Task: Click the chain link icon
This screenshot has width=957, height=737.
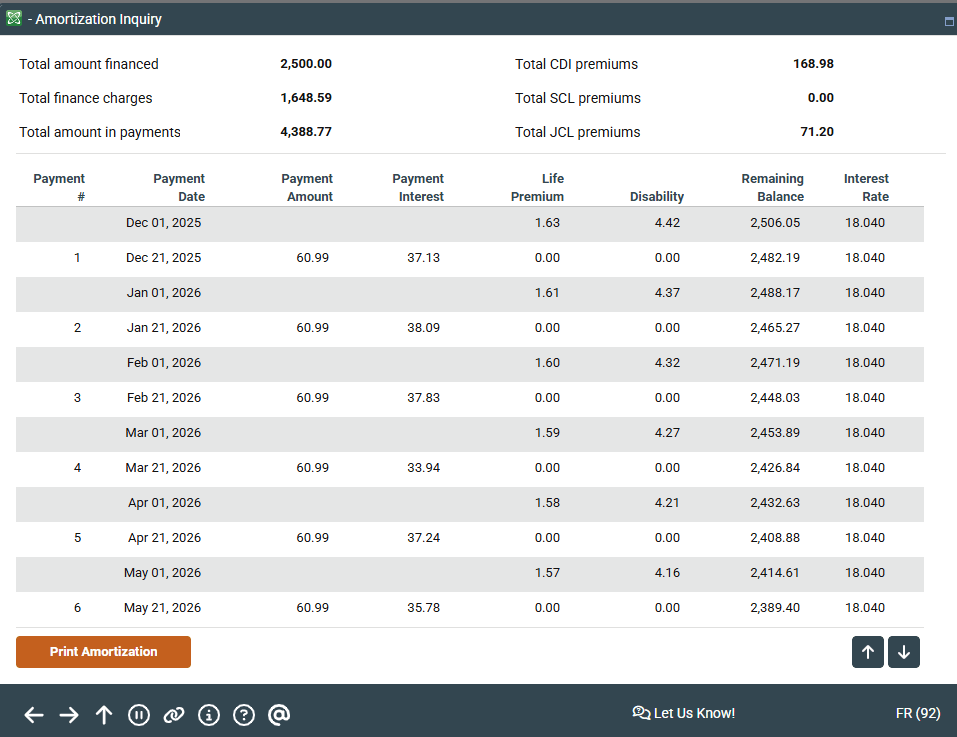Action: (174, 714)
